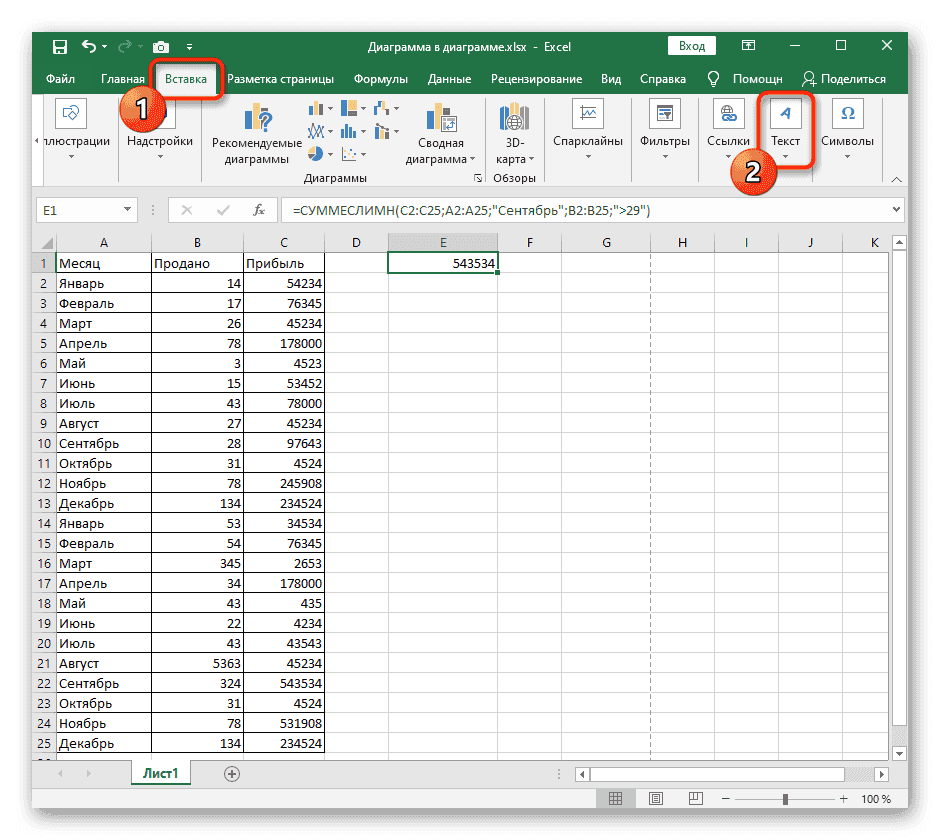The width and height of the screenshot is (940, 840).
Task: Click the Вход sign-in button
Action: pos(692,46)
